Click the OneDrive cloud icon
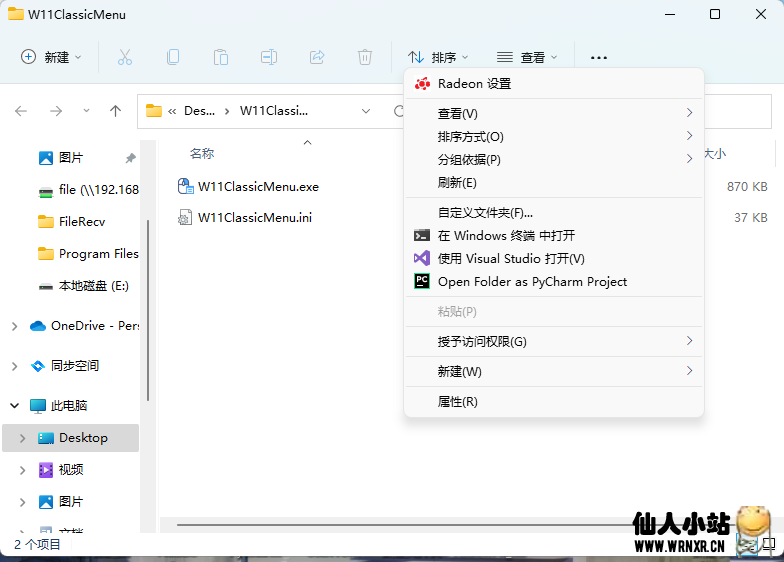The height and width of the screenshot is (562, 784). point(38,326)
